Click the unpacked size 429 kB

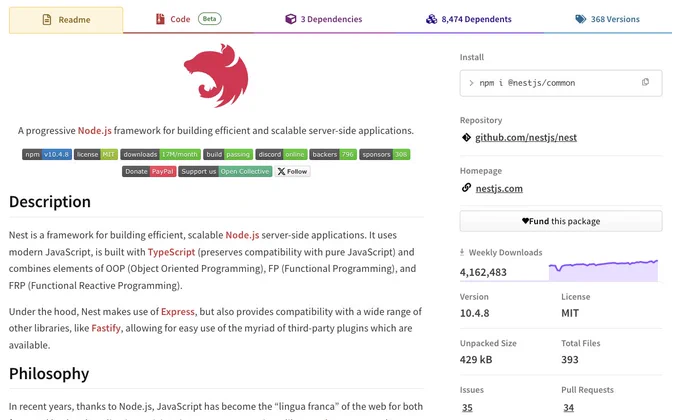476,360
